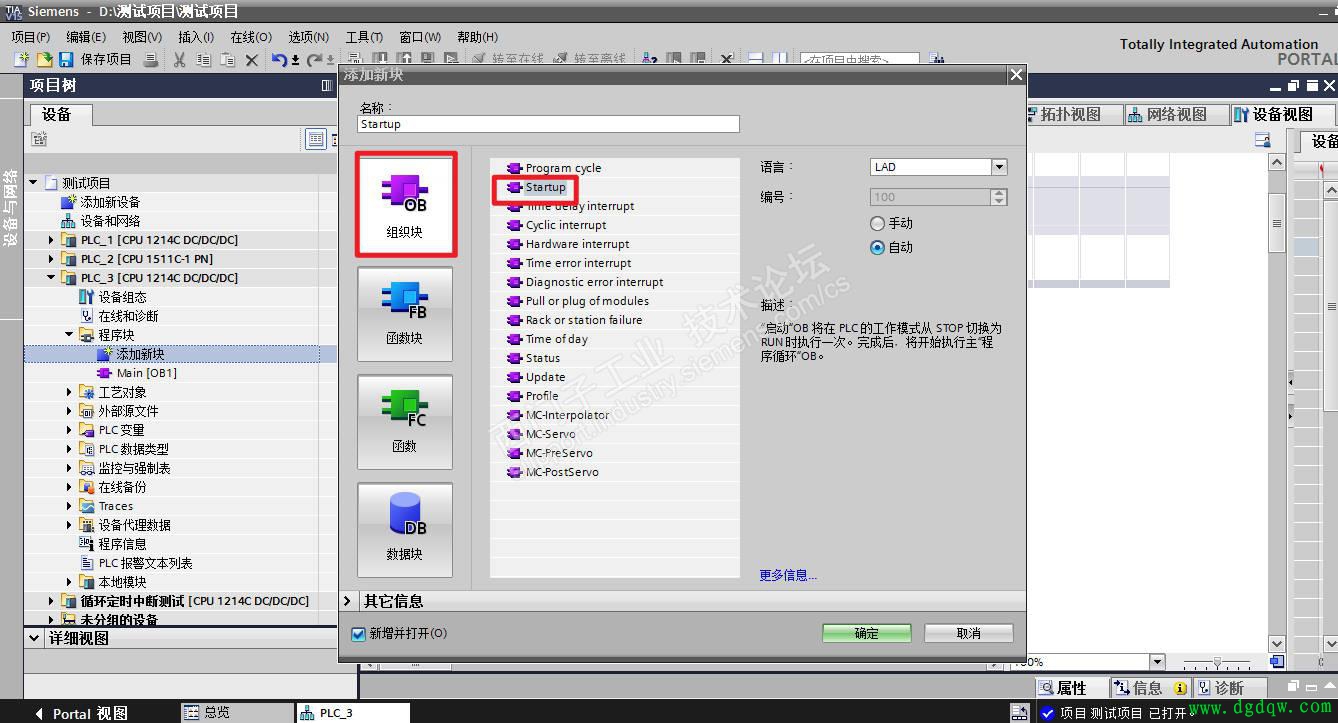
Task: Select the FB 函数块 block type icon
Action: (x=404, y=313)
